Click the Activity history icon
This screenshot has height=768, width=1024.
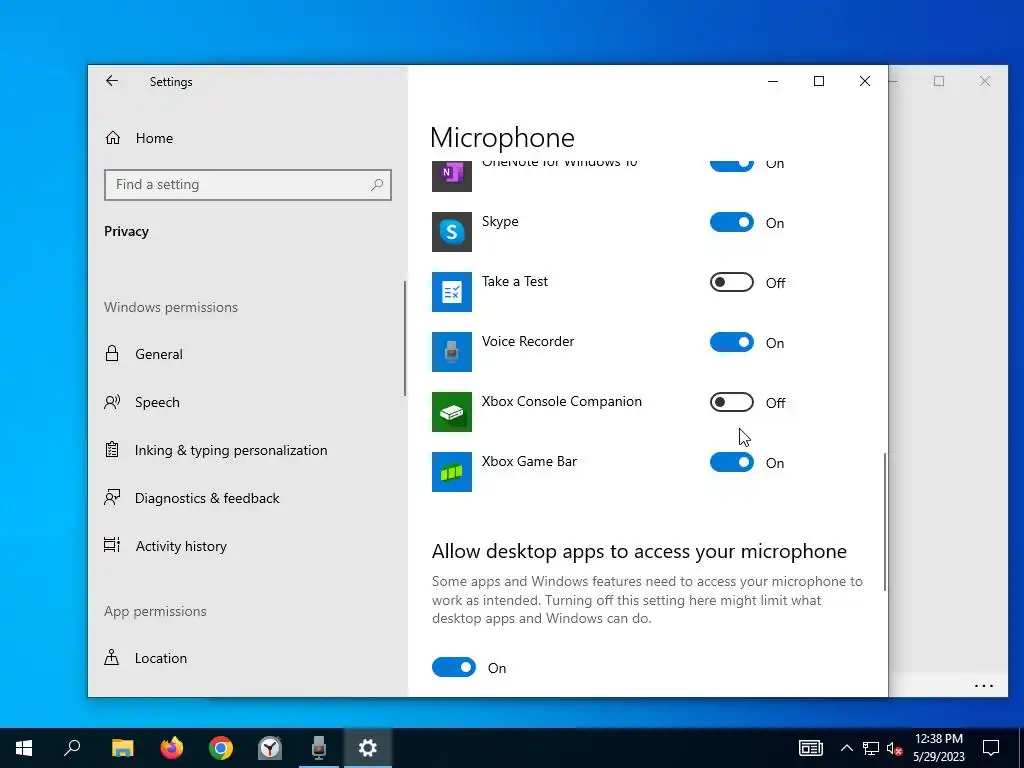pos(112,545)
